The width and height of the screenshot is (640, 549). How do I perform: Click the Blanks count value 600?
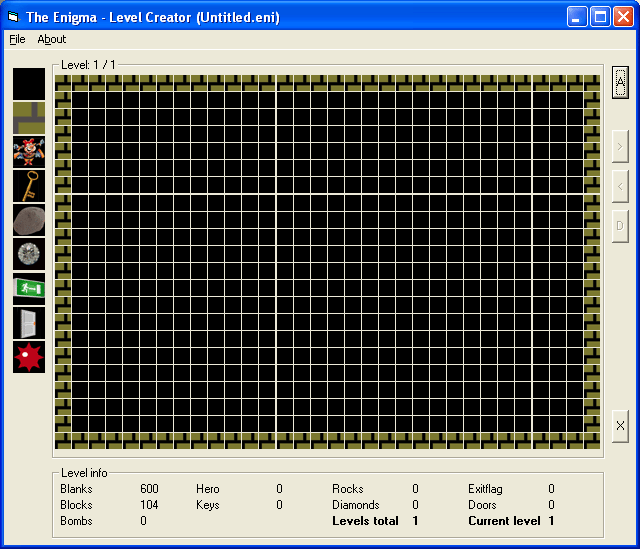click(149, 489)
